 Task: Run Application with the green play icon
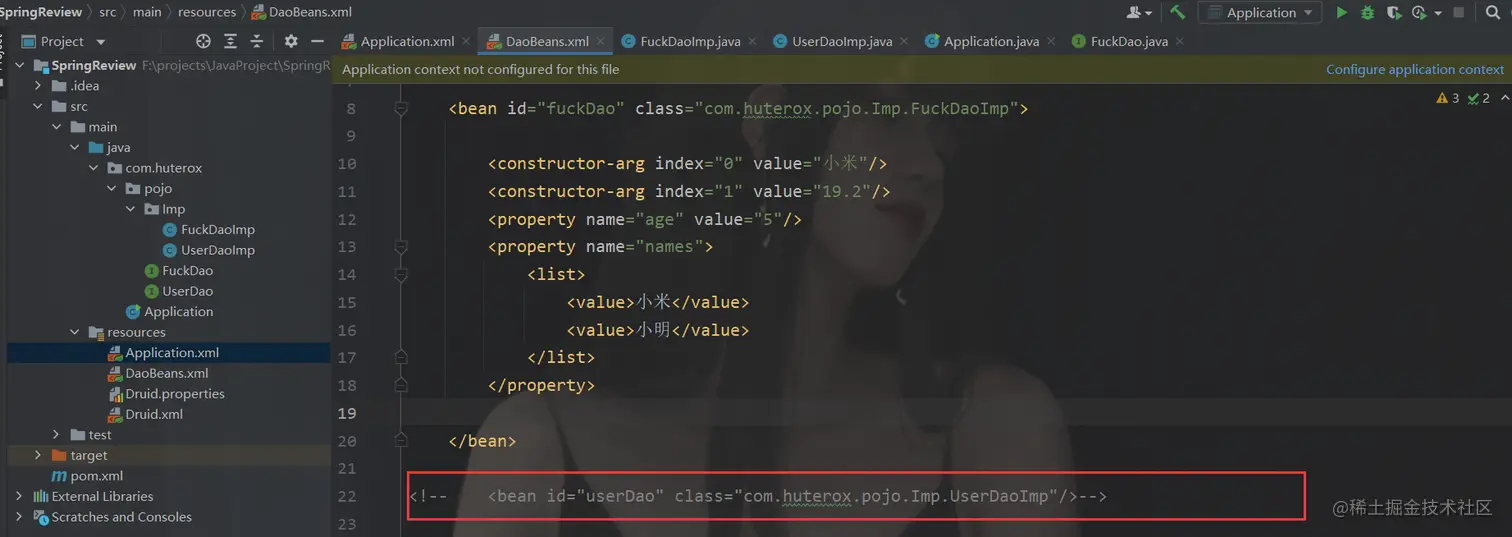[1341, 12]
